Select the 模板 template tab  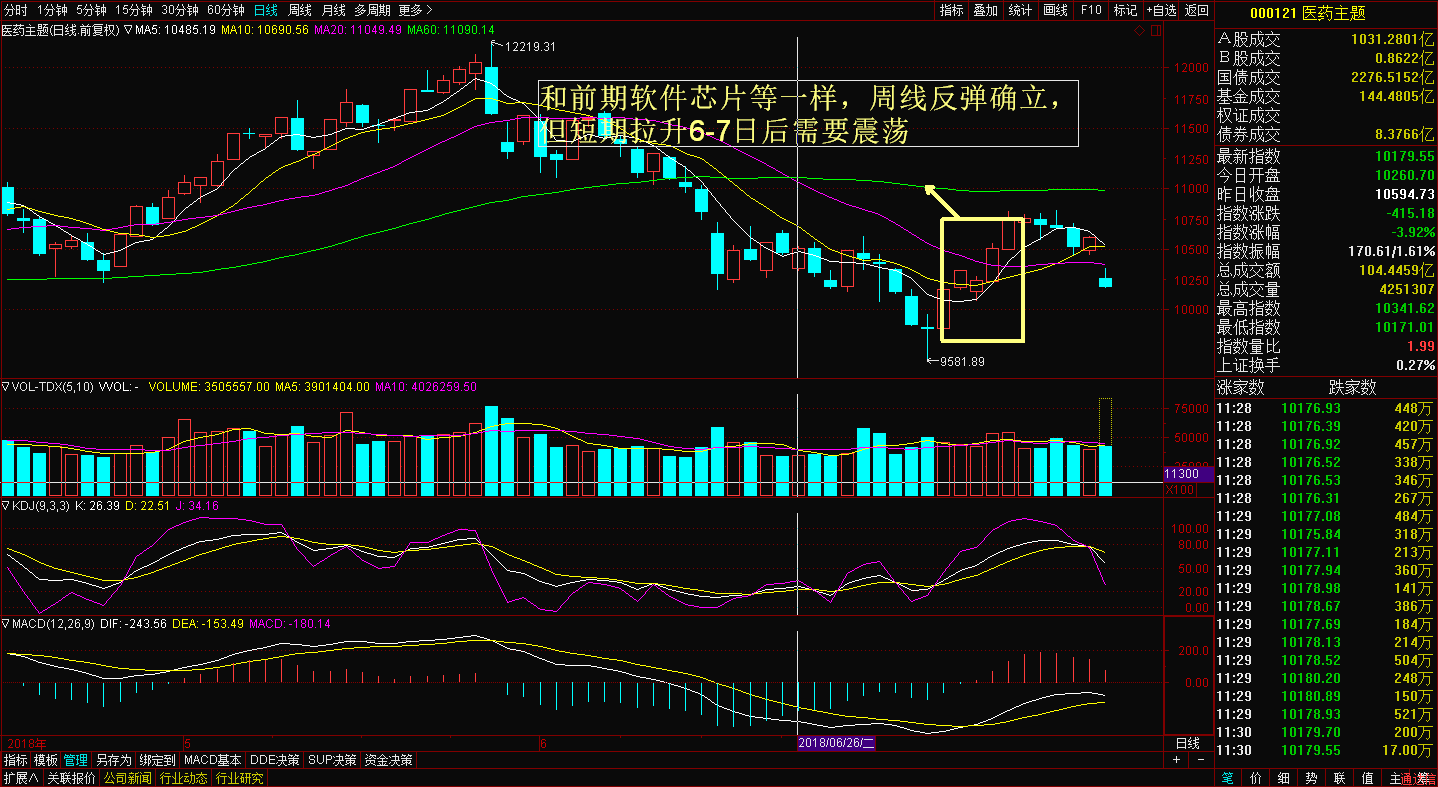pyautogui.click(x=46, y=760)
